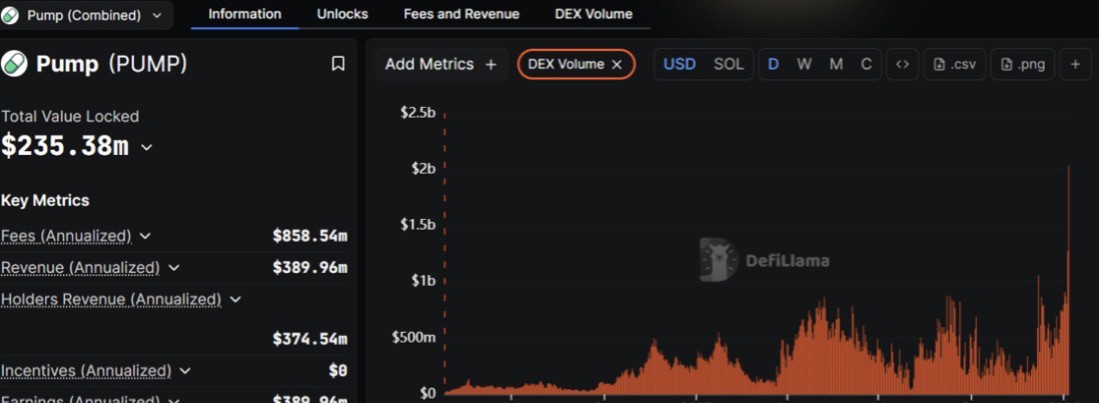Select daily (D) chart interval
The image size is (1099, 403).
[x=773, y=64]
